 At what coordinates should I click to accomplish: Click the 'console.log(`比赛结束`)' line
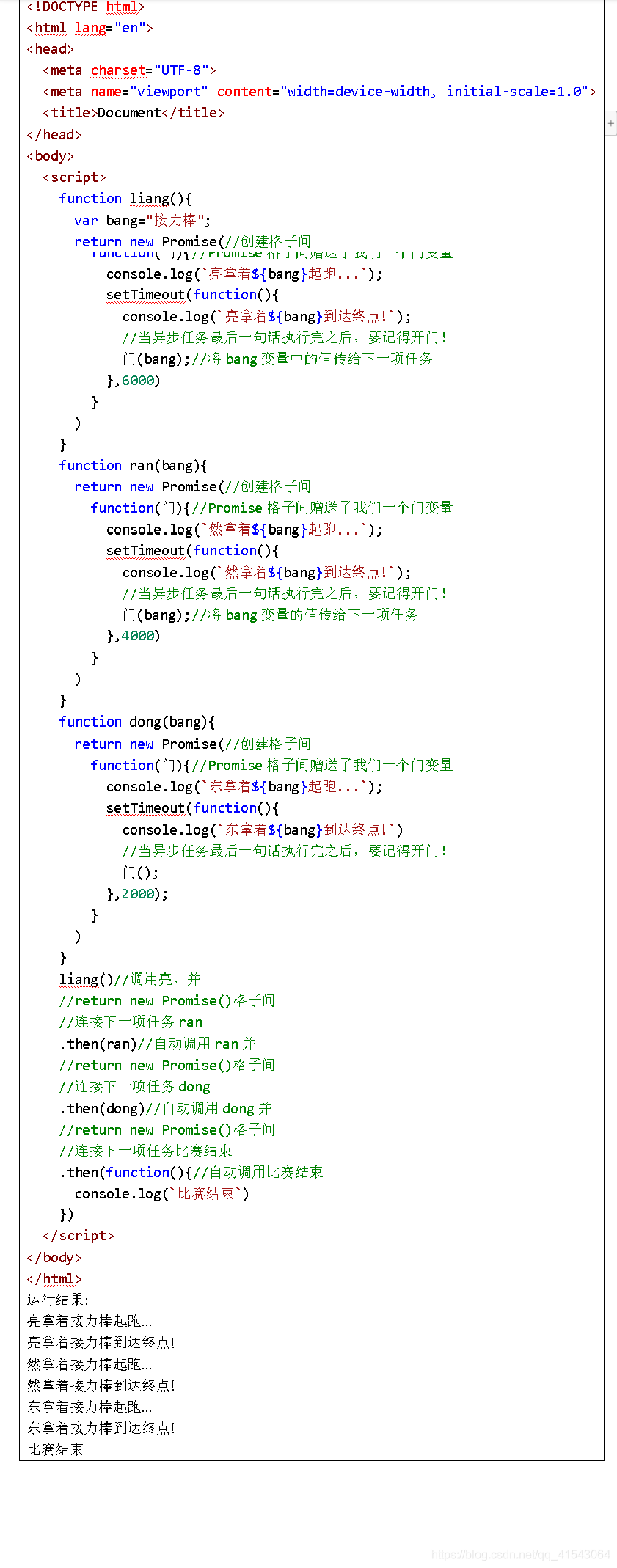coord(162,1193)
